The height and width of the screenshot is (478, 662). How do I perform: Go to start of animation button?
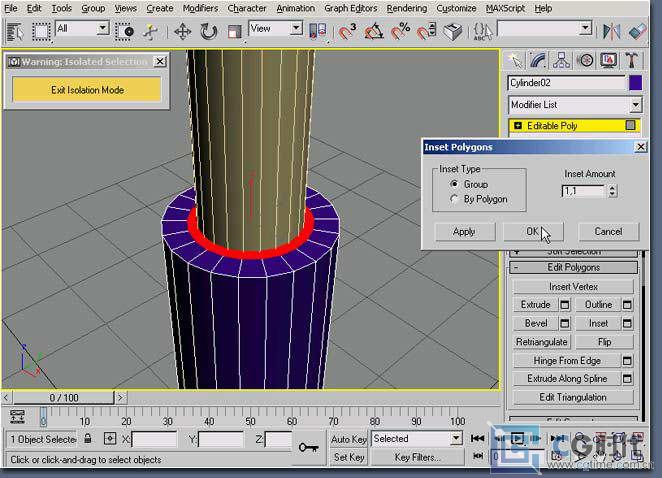tap(477, 439)
